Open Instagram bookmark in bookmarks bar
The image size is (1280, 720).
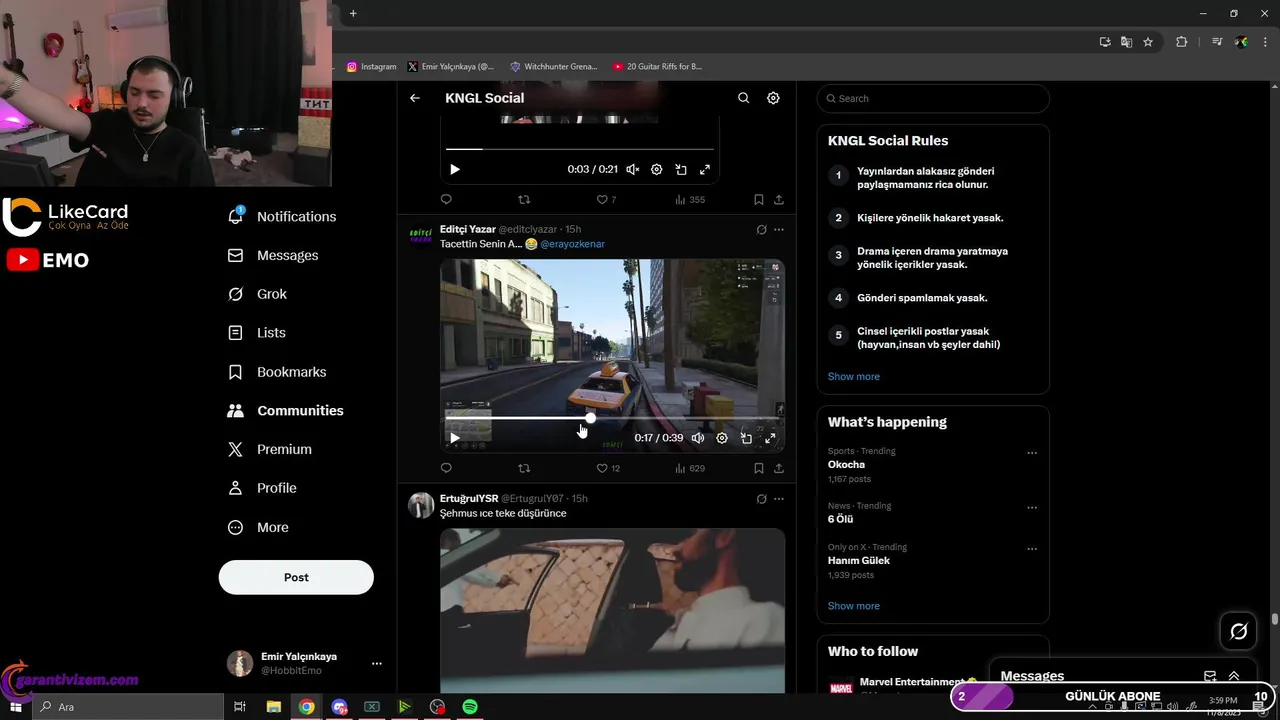click(x=371, y=67)
